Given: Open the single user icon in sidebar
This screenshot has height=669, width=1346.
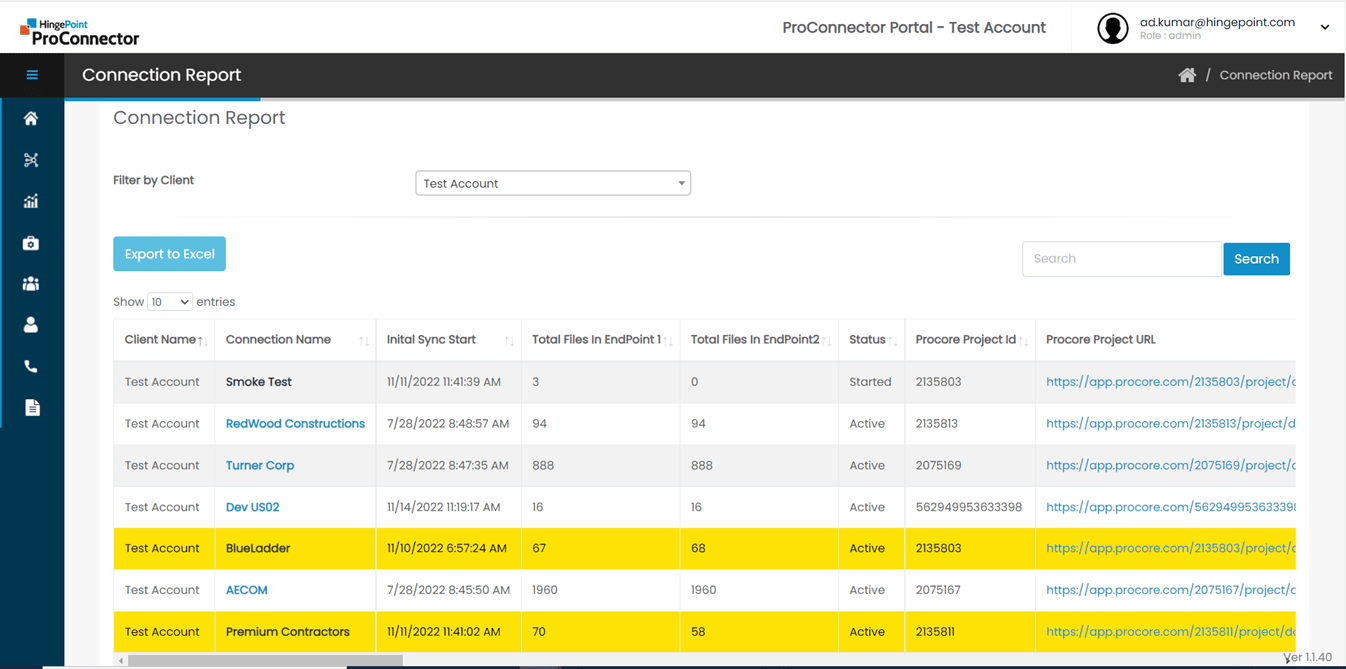Looking at the screenshot, I should pos(31,325).
